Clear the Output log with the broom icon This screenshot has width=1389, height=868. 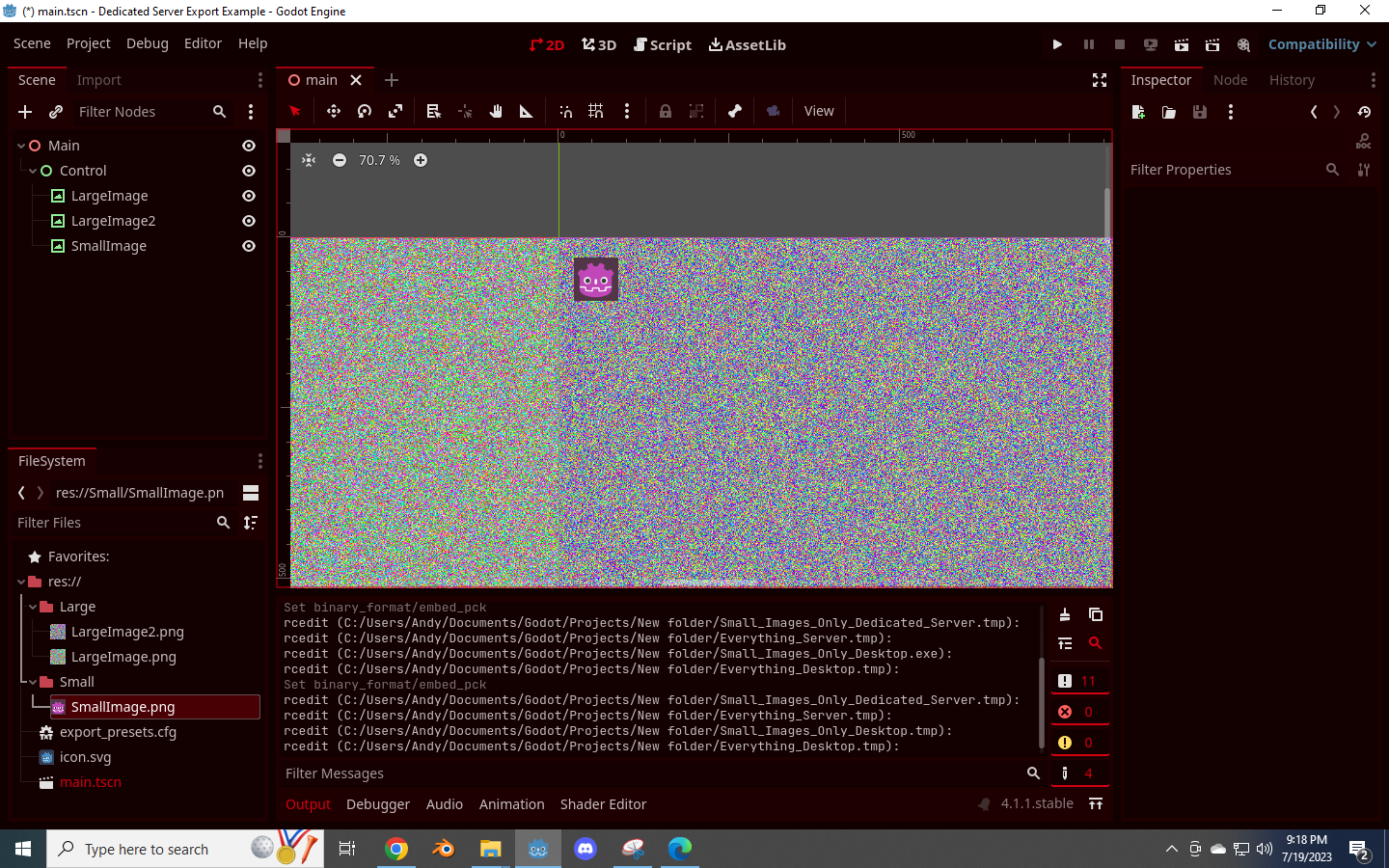[x=1065, y=614]
